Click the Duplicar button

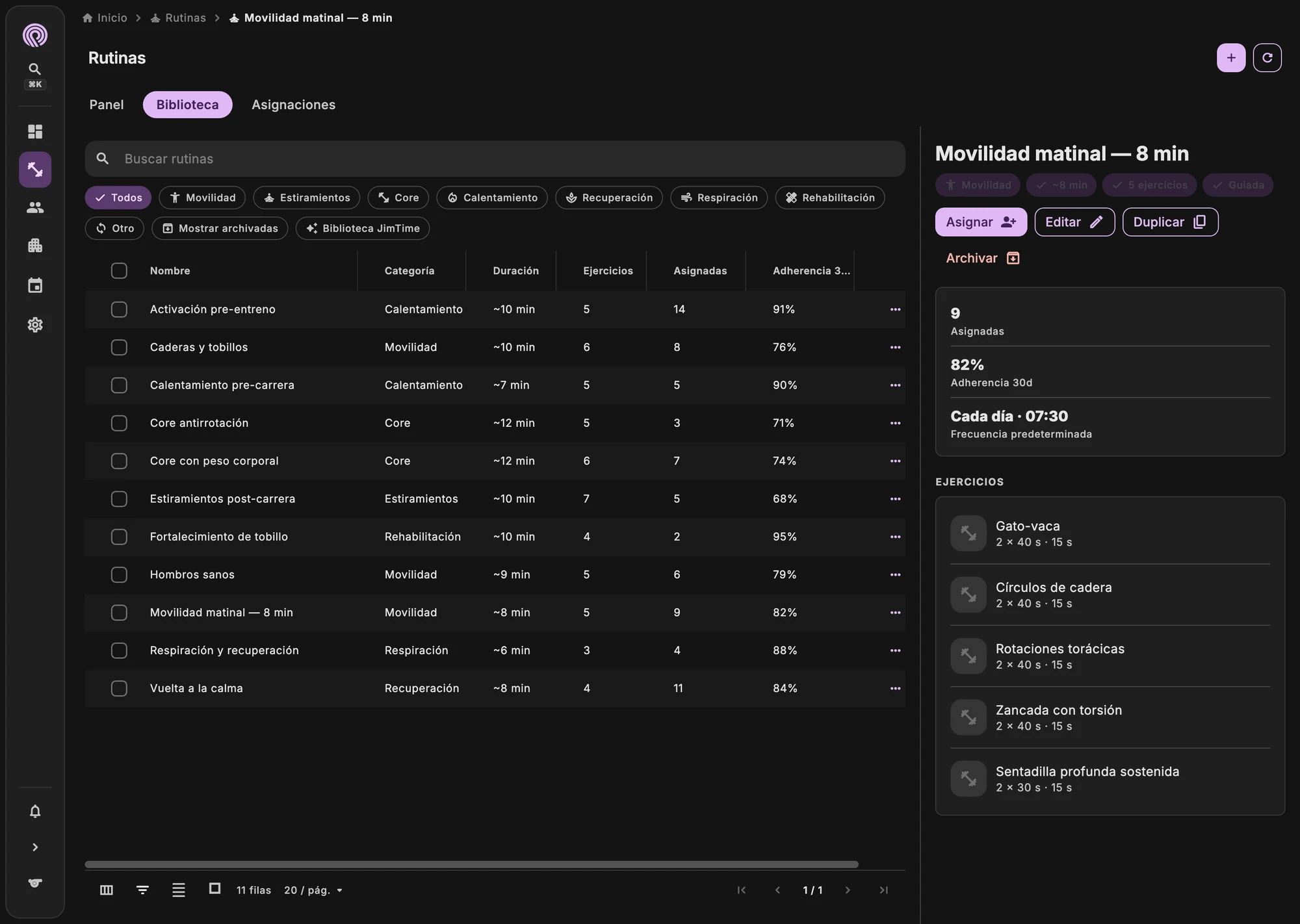pyautogui.click(x=1170, y=222)
